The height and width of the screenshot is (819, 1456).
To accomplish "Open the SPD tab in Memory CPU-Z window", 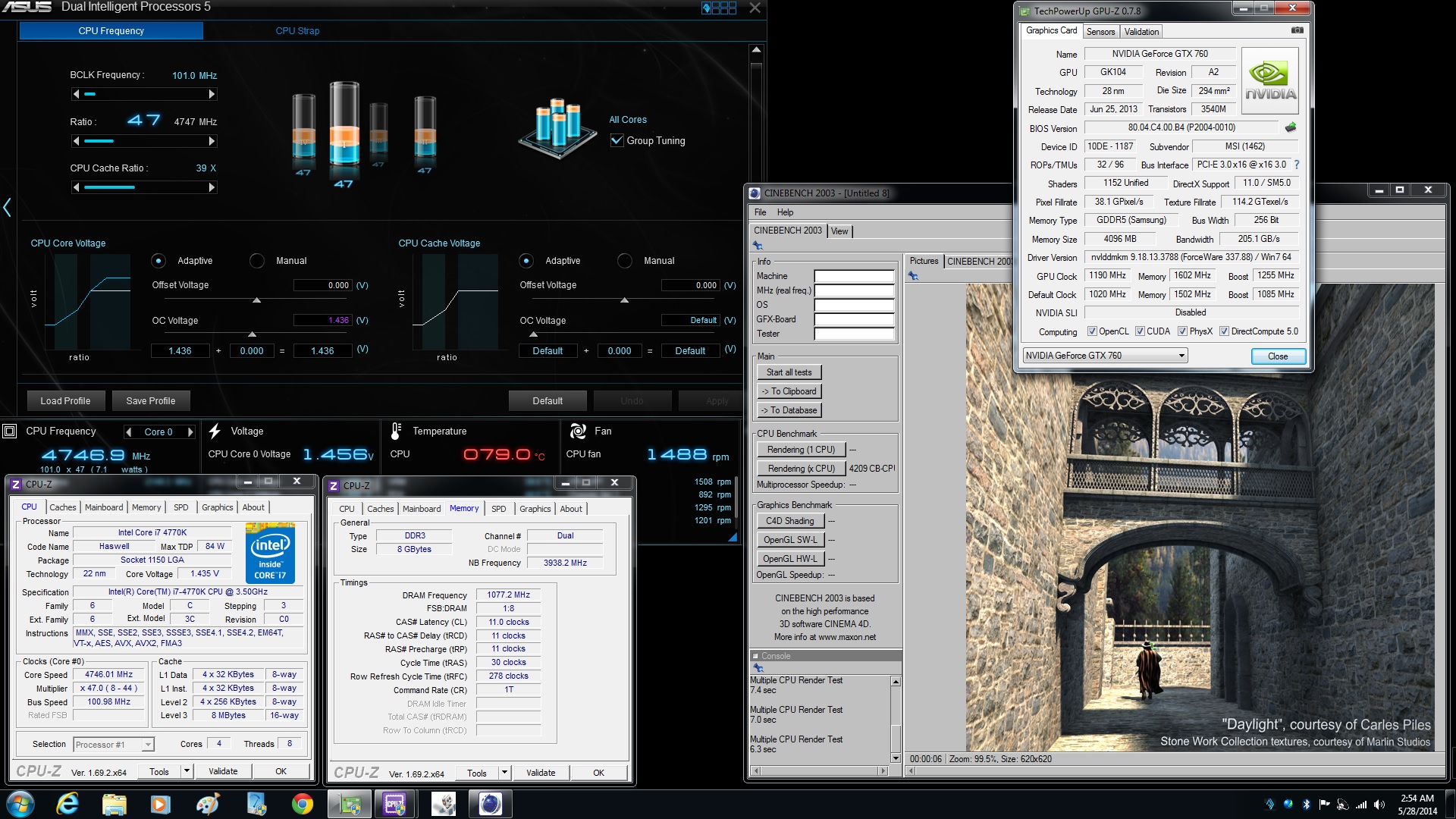I will [x=498, y=509].
